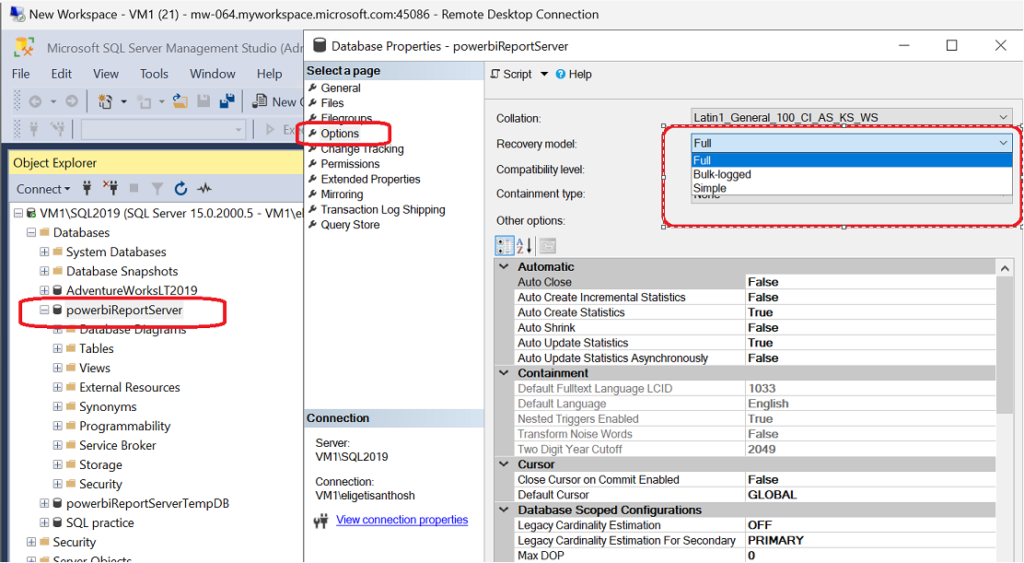The image size is (1024, 563).
Task: Click the Add New Item greyed icon
Action: click(144, 101)
